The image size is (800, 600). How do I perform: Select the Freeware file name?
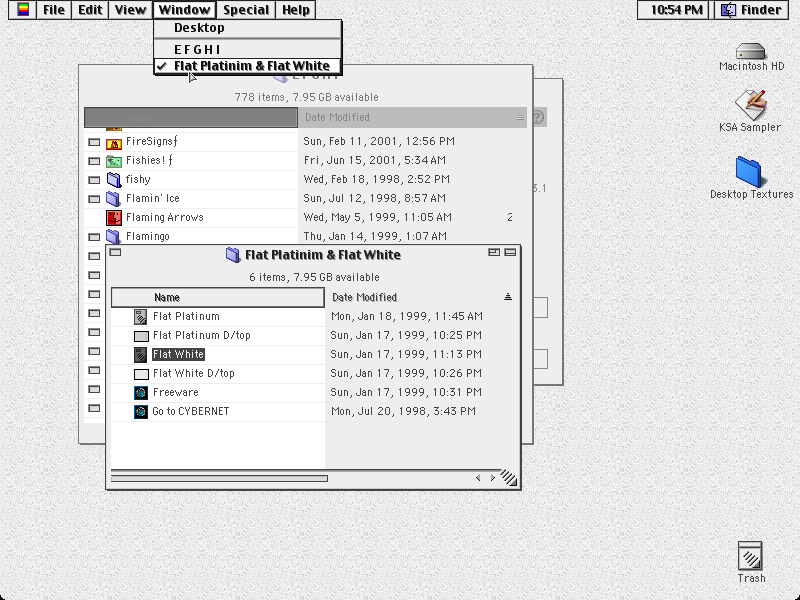176,392
